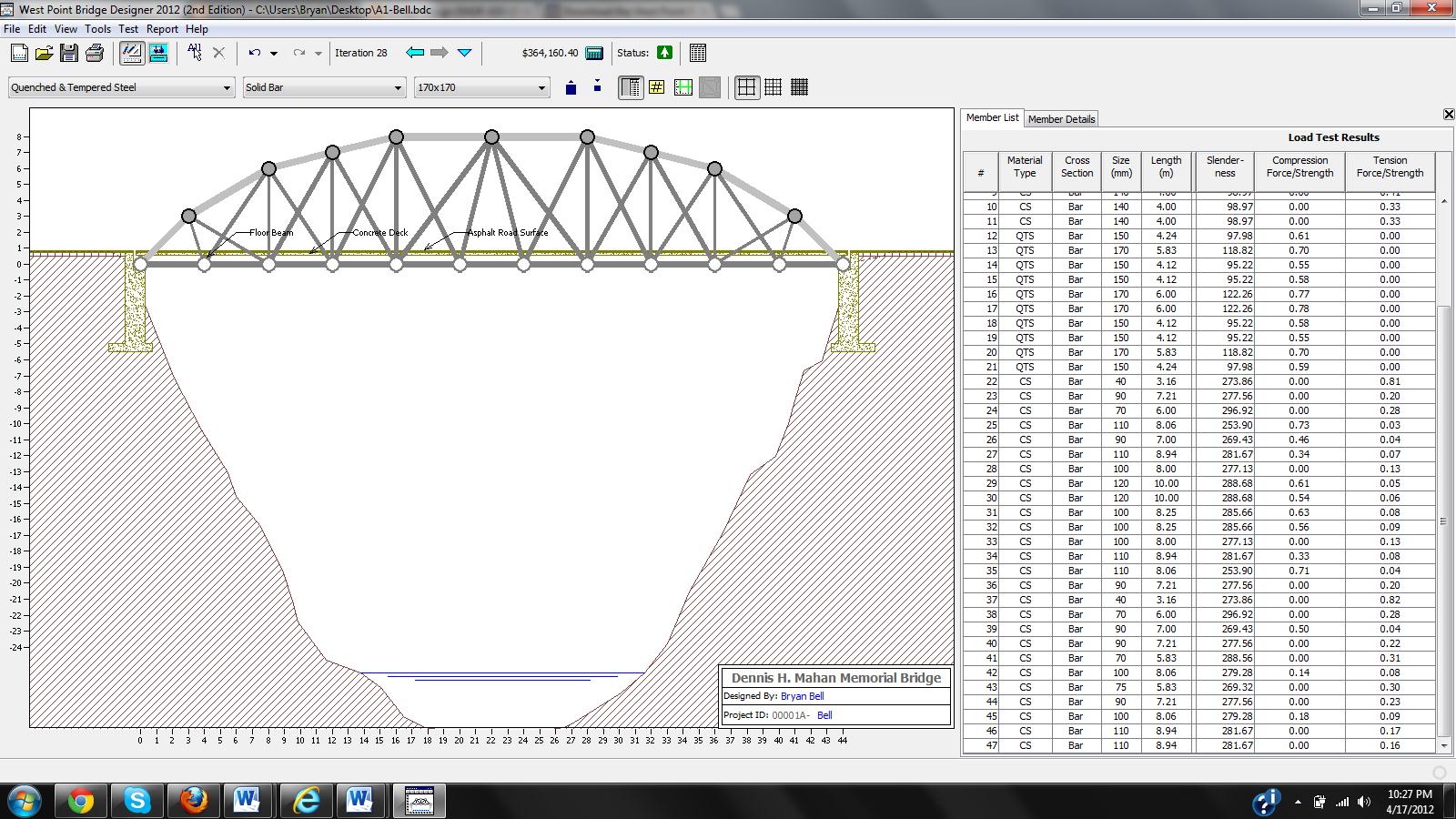1456x819 pixels.
Task: Increase the selected member size
Action: click(x=571, y=87)
